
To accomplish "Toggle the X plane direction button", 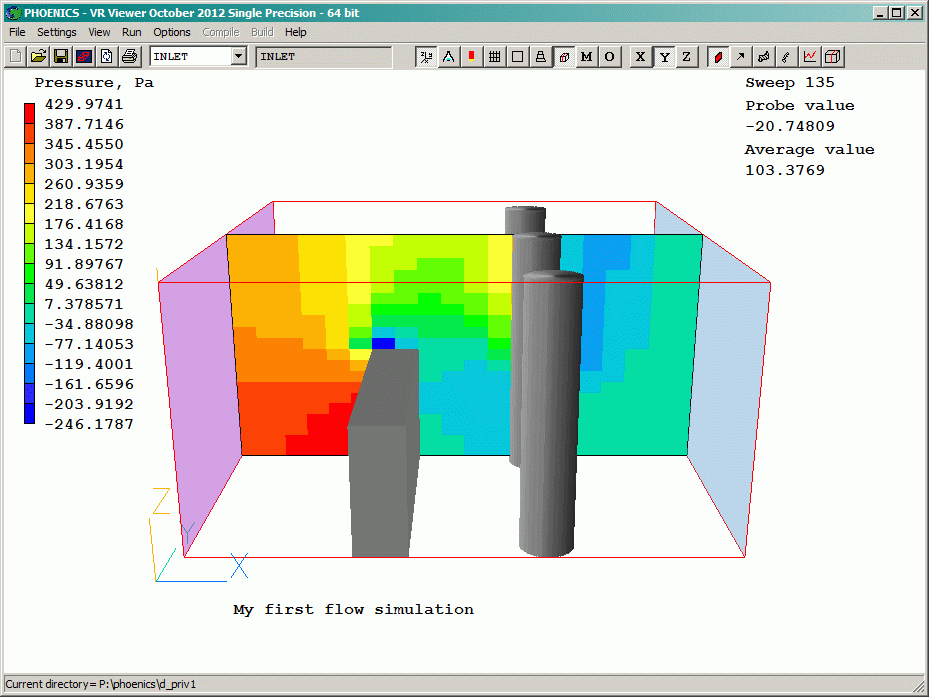I will pos(640,57).
